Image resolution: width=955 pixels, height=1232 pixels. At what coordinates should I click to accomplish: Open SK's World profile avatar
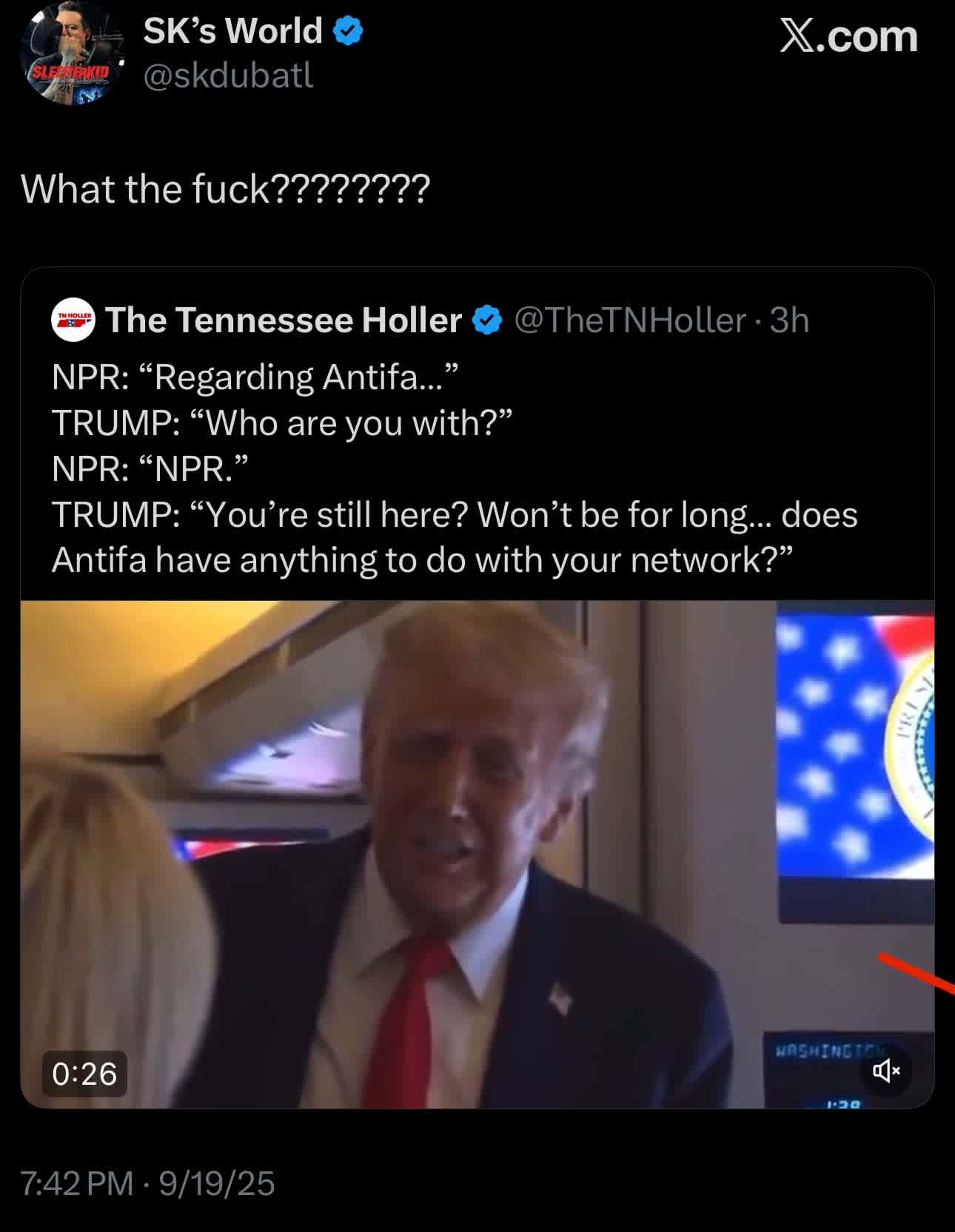71,53
